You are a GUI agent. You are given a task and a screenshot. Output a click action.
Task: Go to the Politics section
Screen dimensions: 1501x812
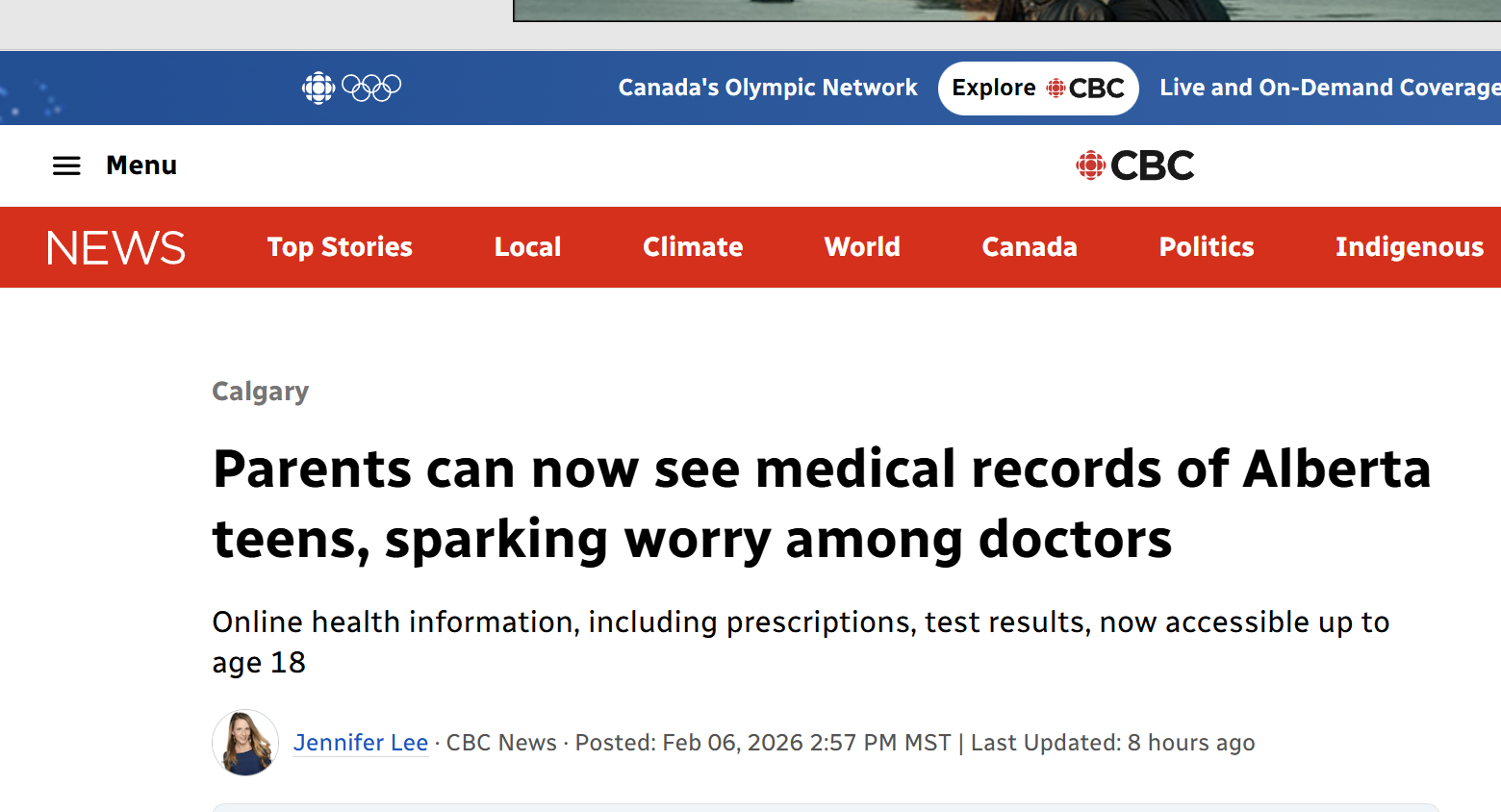coord(1207,247)
